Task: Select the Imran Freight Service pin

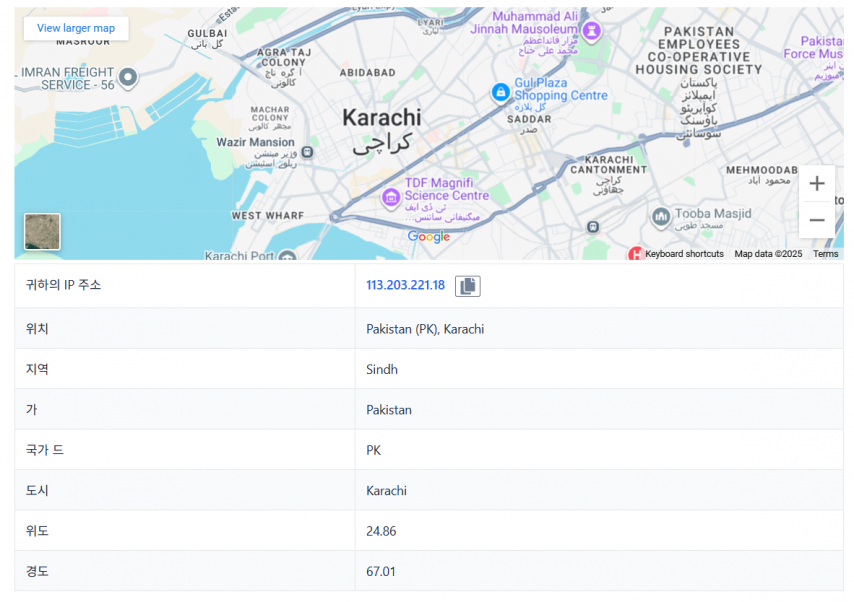Action: [128, 76]
